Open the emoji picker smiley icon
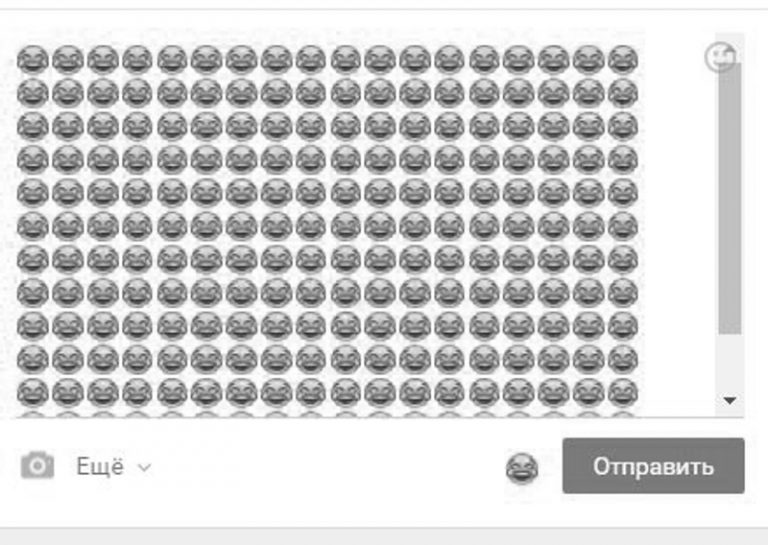Viewport: 768px width, 545px height. pos(720,57)
